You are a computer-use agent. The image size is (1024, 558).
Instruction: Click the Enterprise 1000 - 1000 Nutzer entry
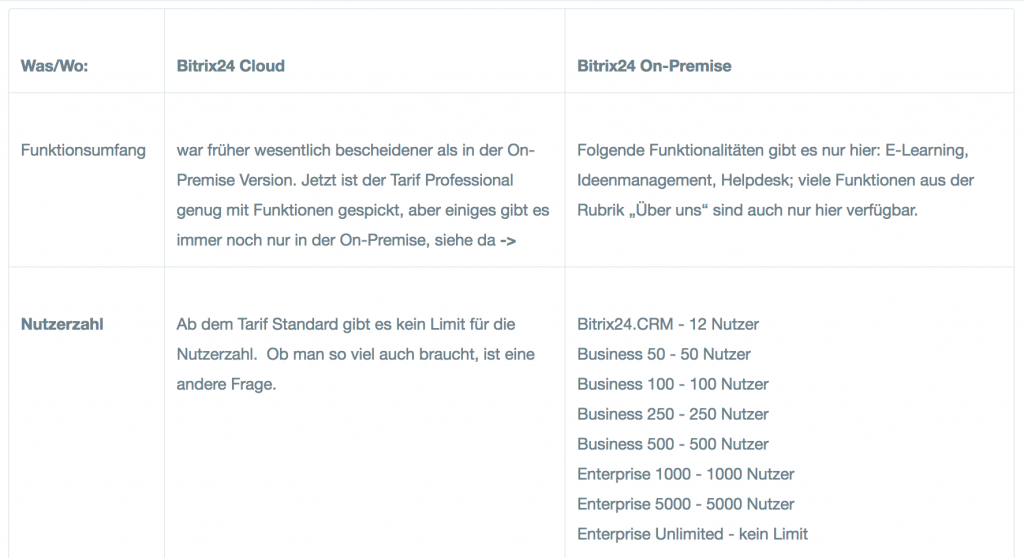pos(686,475)
